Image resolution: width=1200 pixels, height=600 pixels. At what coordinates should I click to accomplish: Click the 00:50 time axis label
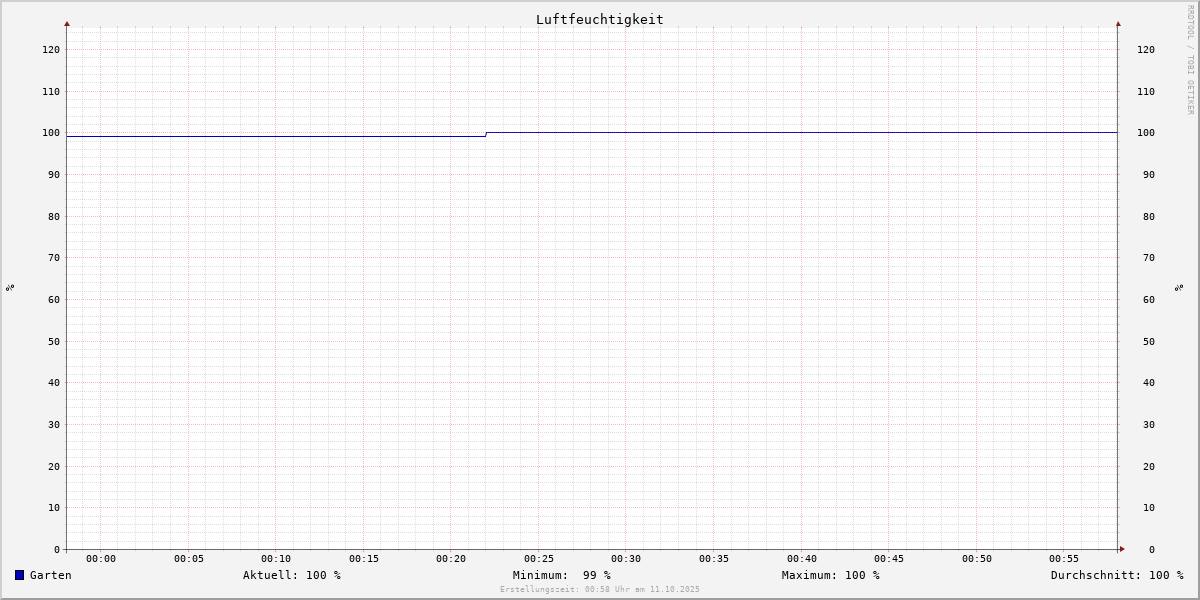[x=977, y=559]
